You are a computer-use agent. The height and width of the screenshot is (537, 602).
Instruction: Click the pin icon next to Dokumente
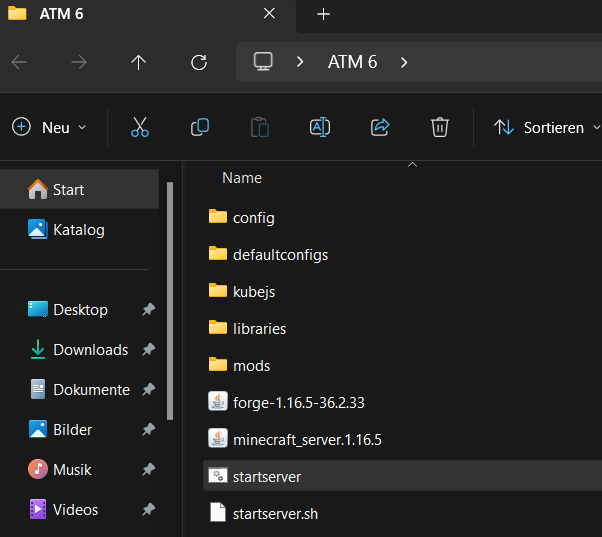(x=149, y=390)
